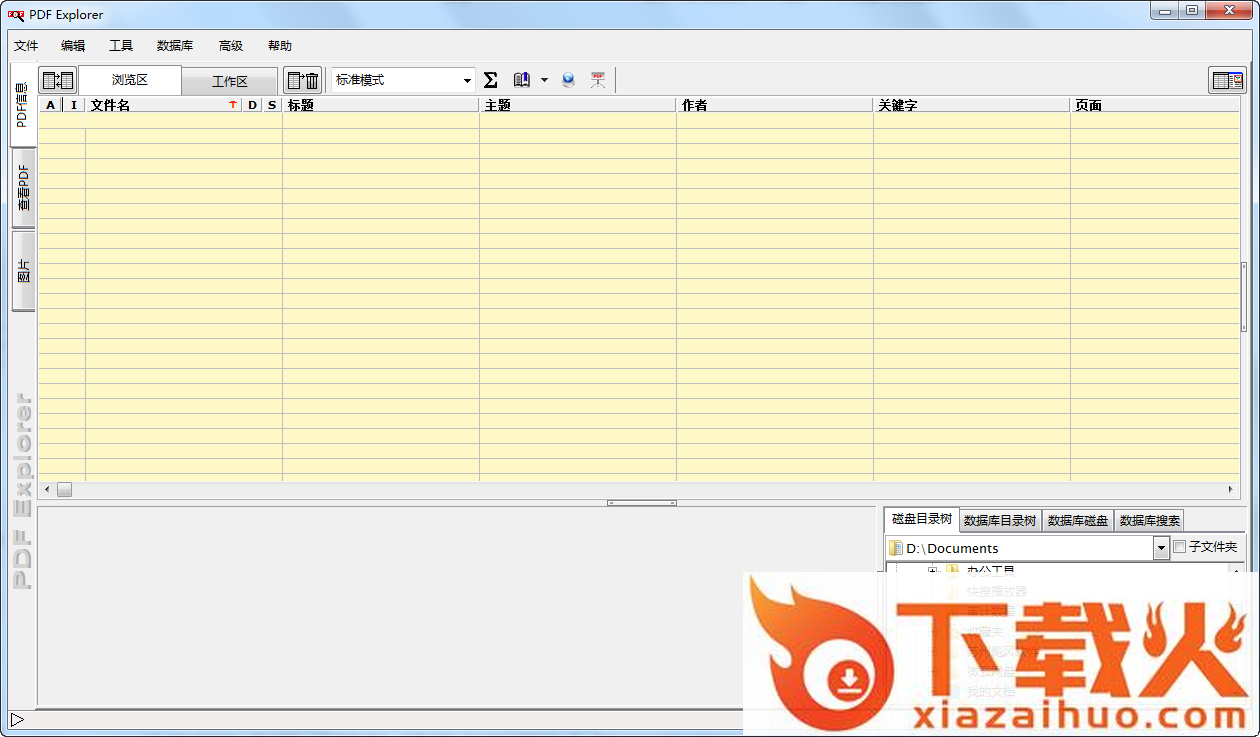Click the play triangle icon in status bar

[x=17, y=719]
